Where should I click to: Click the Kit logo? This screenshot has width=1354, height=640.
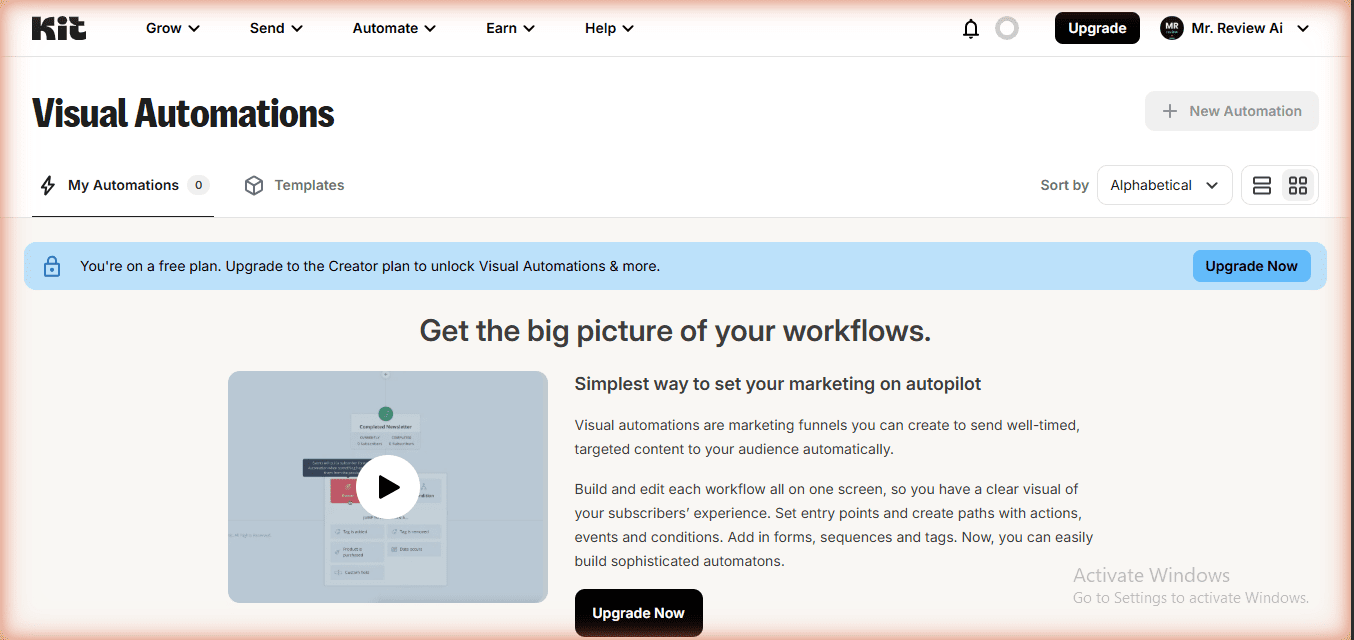(59, 28)
